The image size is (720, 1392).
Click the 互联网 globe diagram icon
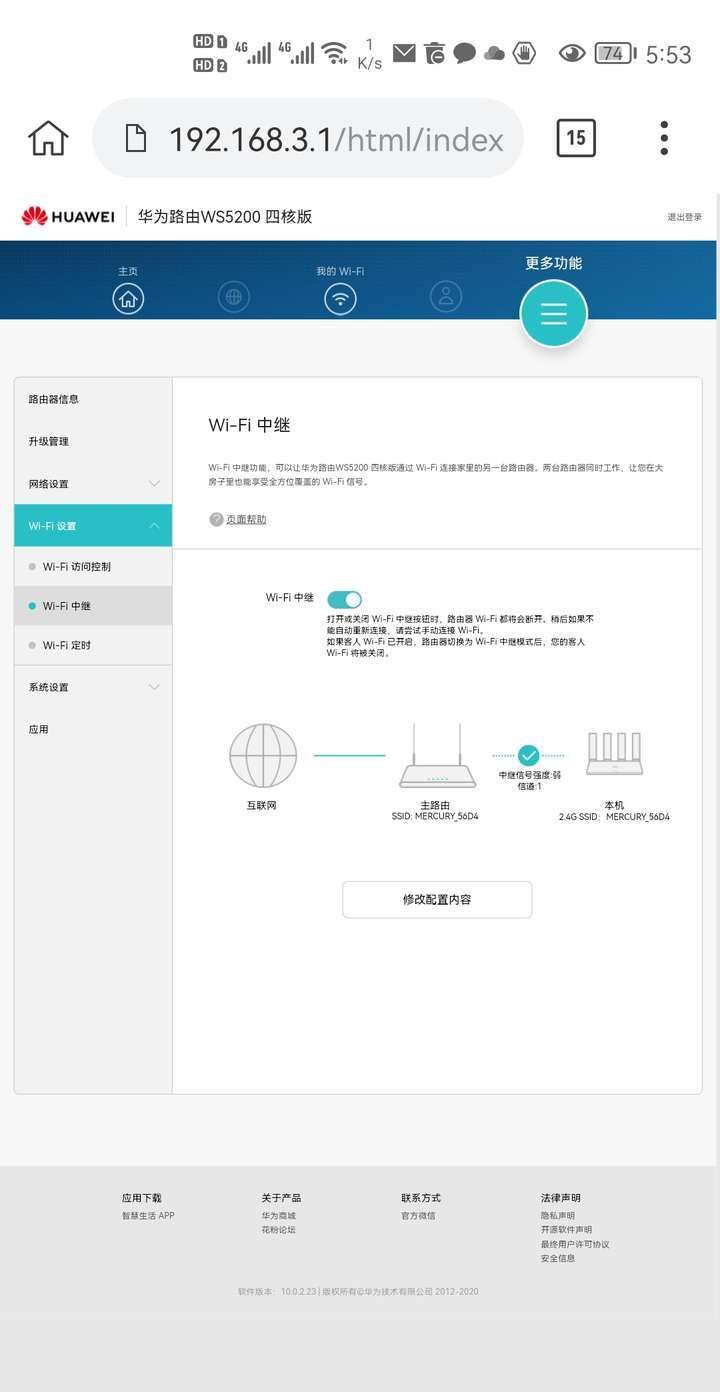[263, 756]
